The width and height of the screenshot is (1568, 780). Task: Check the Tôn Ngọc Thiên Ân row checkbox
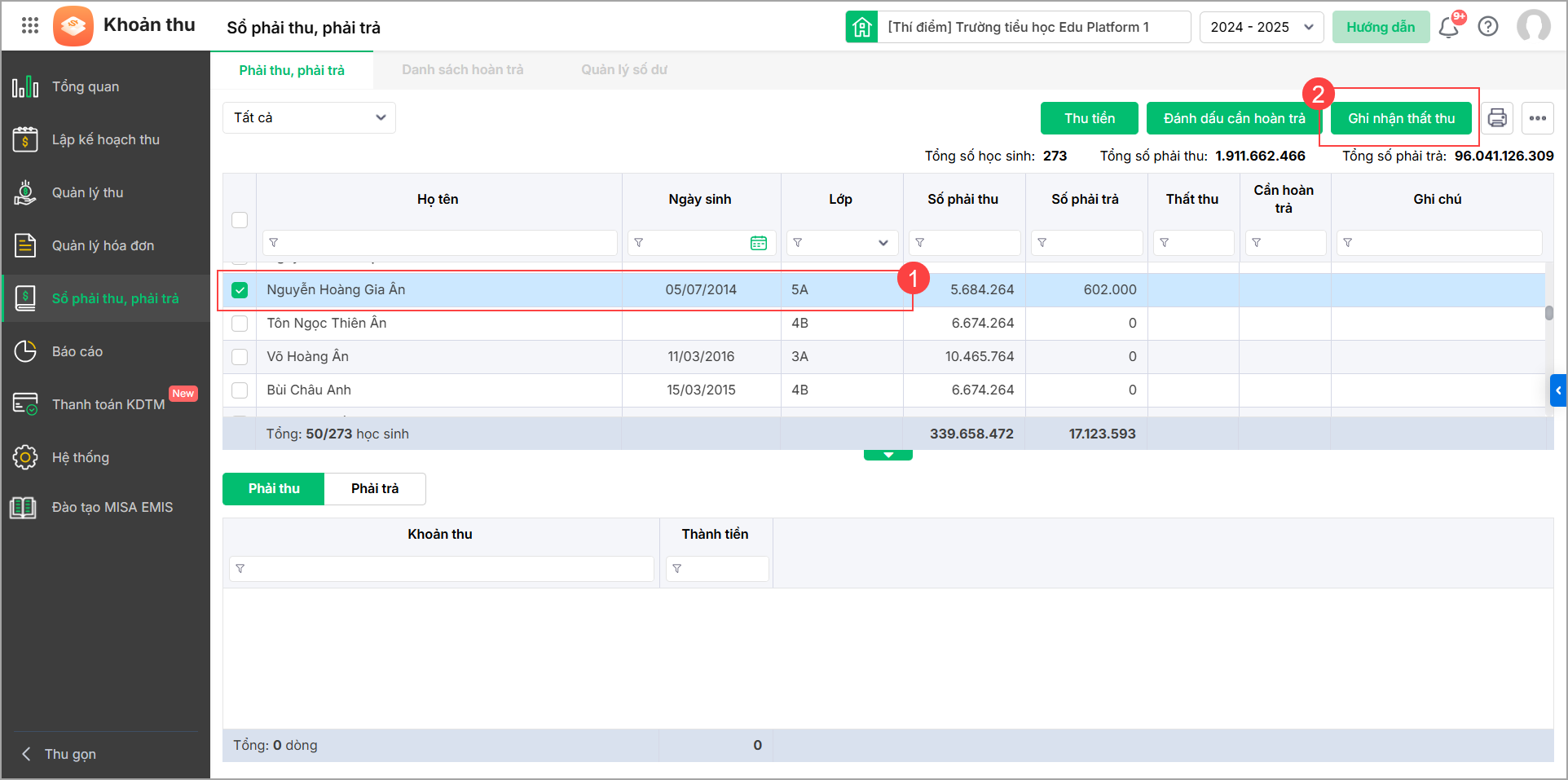click(240, 324)
